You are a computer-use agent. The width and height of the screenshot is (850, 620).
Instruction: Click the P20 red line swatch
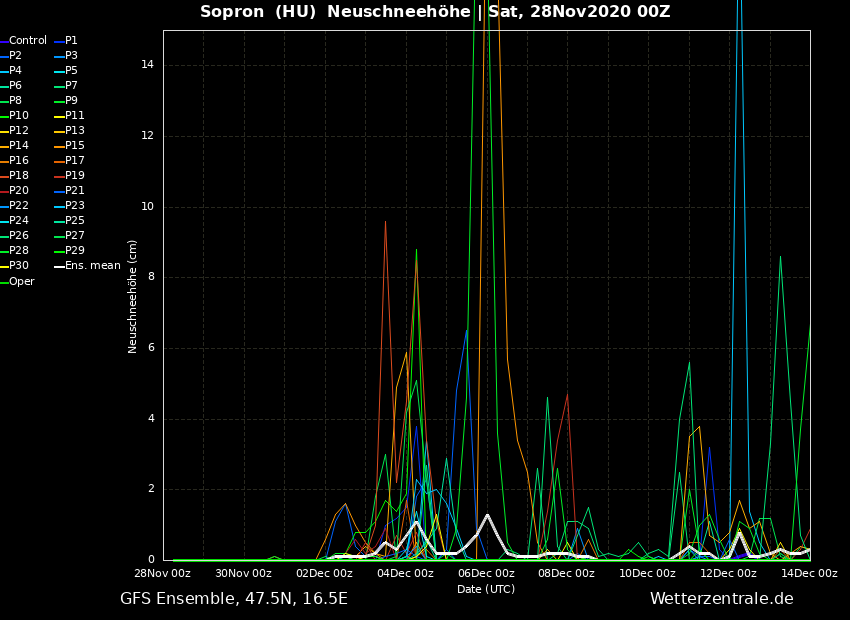click(4, 191)
